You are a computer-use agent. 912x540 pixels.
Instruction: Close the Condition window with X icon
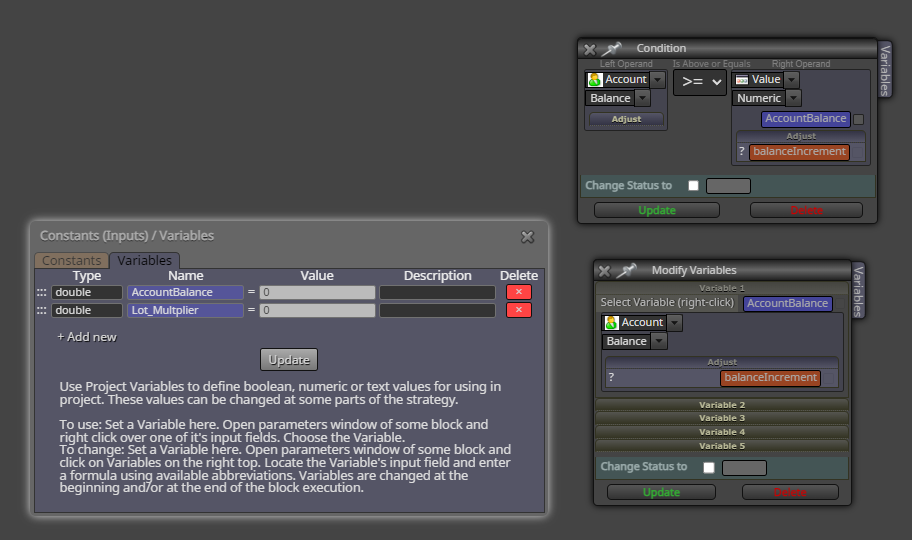click(590, 49)
